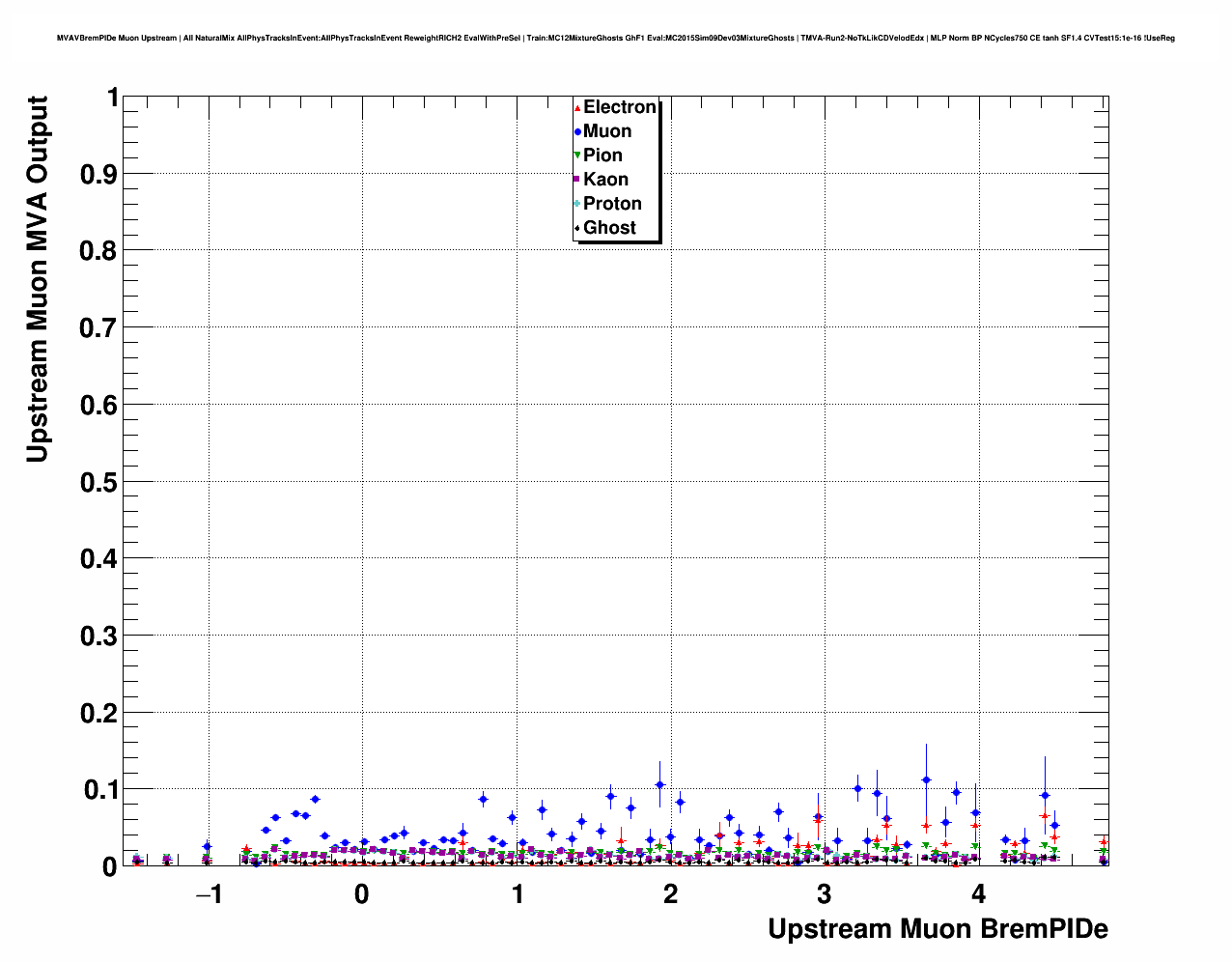Click the cyan Proton legend marker
The width and height of the screenshot is (1232, 962).
(x=577, y=204)
